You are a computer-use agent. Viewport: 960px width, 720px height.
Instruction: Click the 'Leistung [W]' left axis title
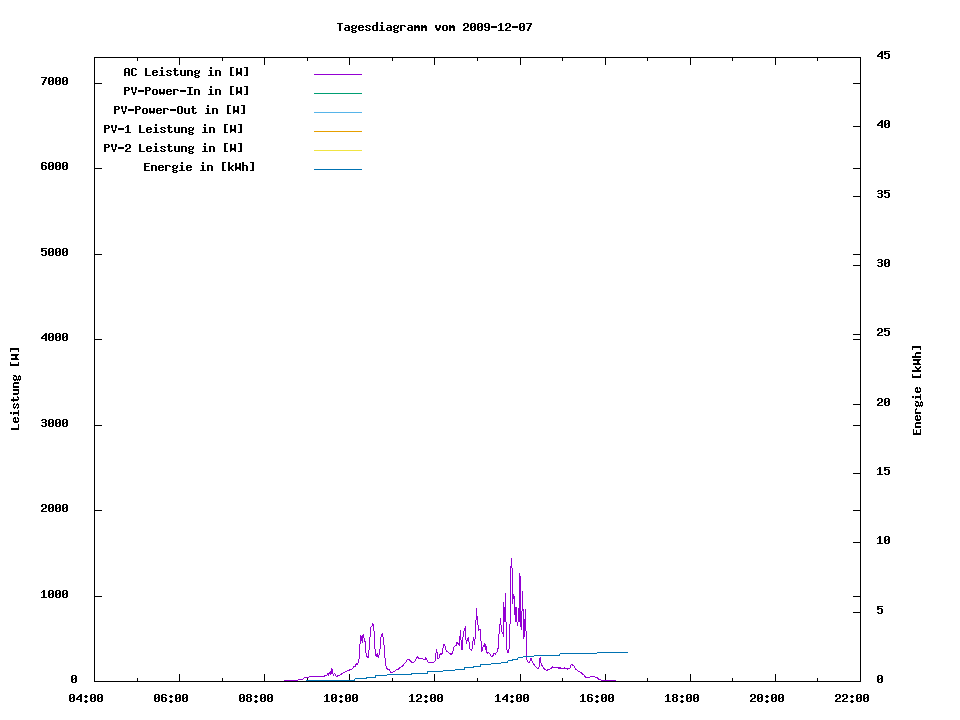[15, 389]
